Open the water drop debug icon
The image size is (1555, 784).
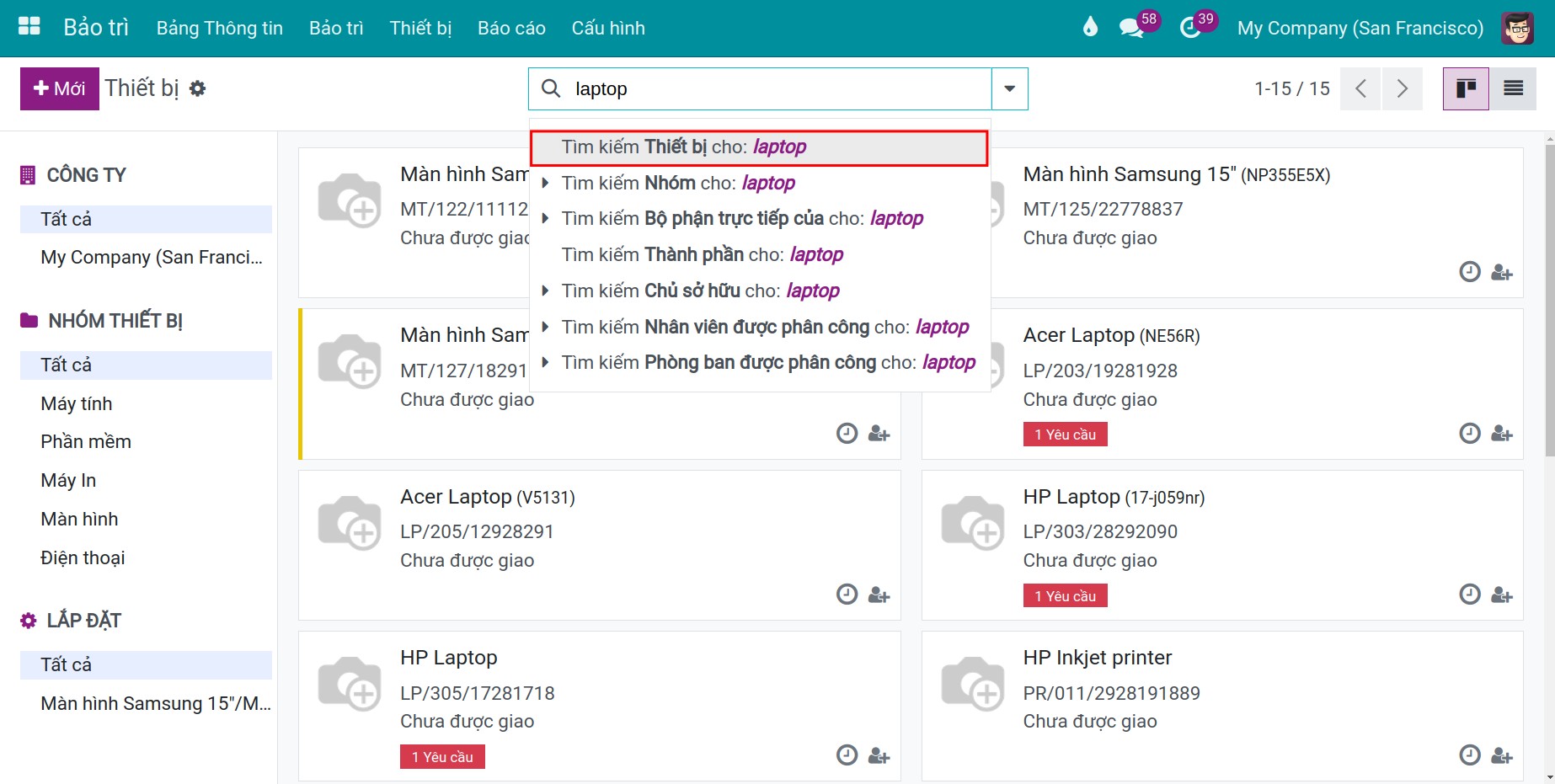[1090, 28]
